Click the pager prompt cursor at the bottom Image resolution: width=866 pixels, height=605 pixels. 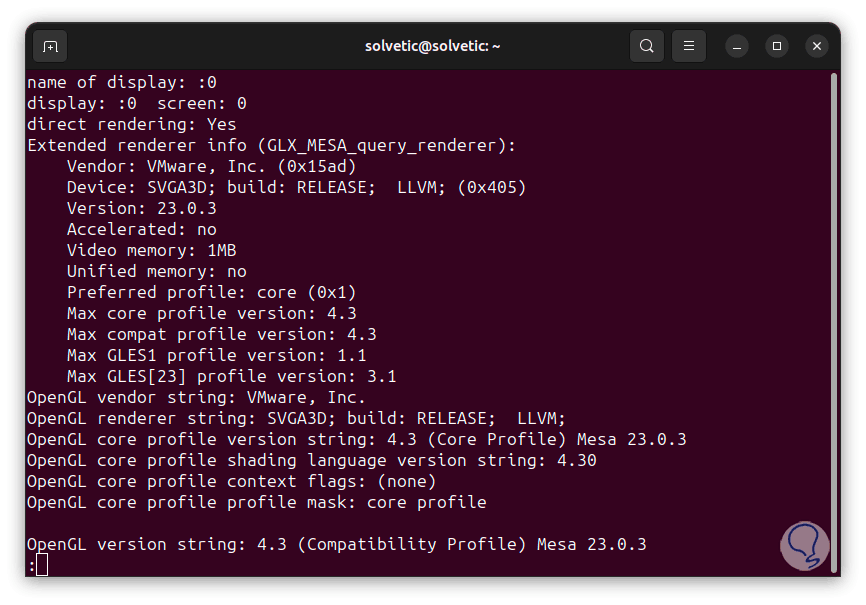click(x=41, y=565)
